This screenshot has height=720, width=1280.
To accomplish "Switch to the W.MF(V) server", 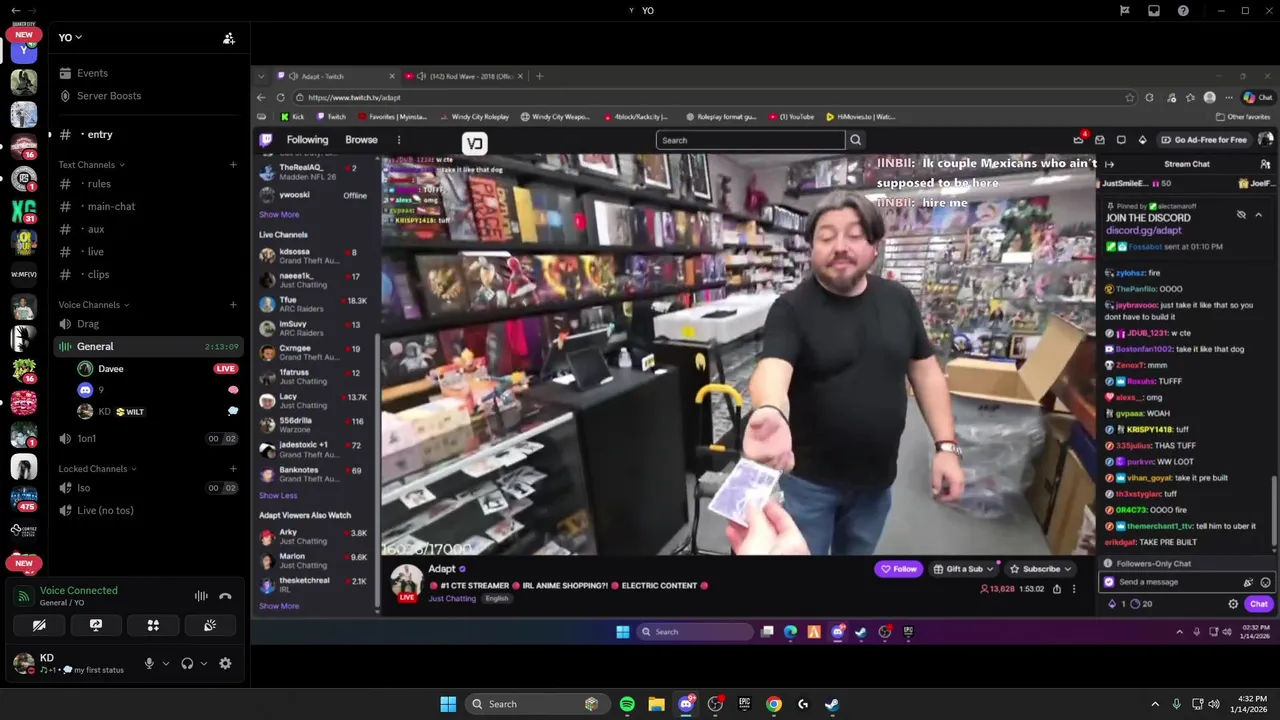I will (24, 274).
